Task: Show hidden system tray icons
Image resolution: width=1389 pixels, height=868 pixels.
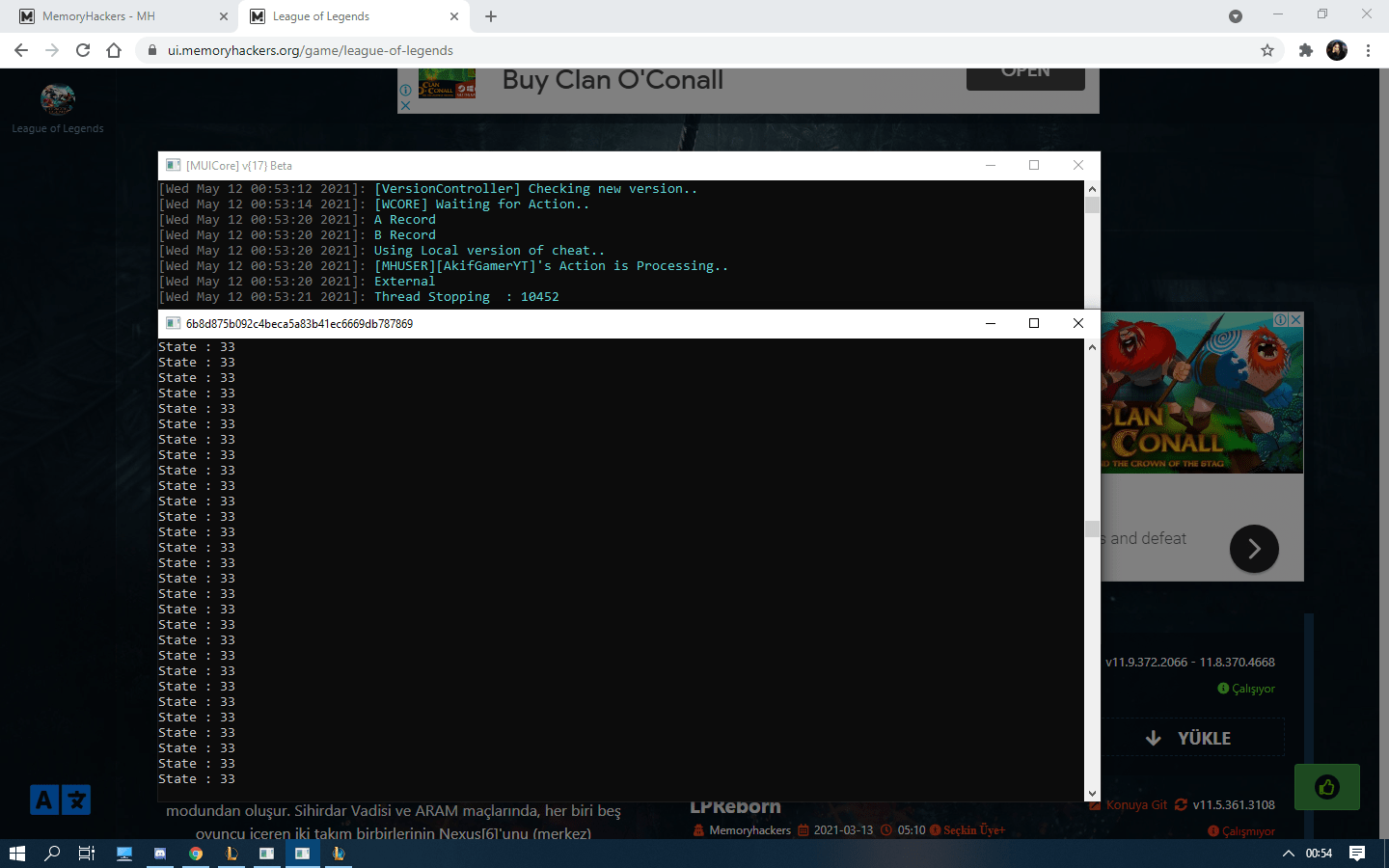Action: tap(1288, 854)
